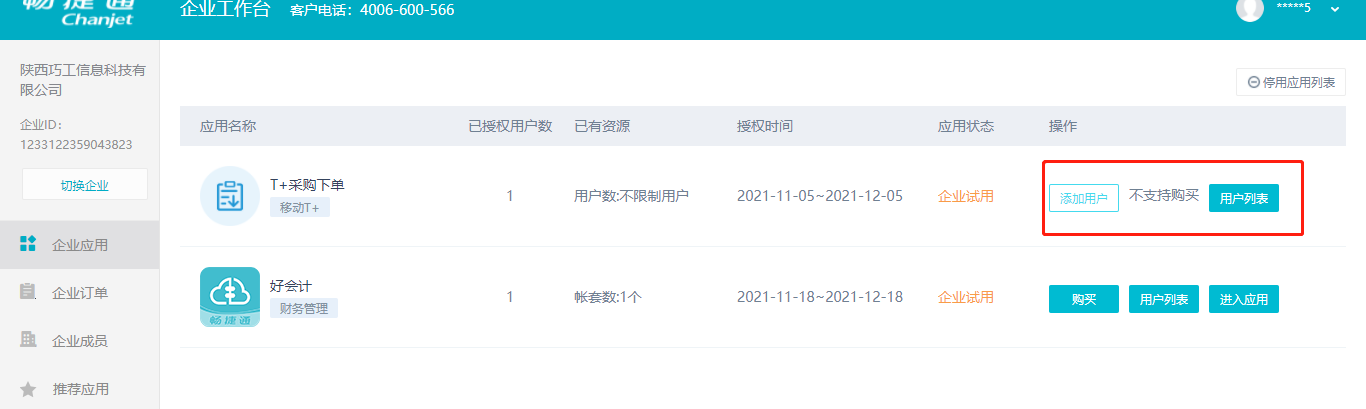Image resolution: width=1366 pixels, height=409 pixels.
Task: Click the 好会计 app icon
Action: click(230, 297)
